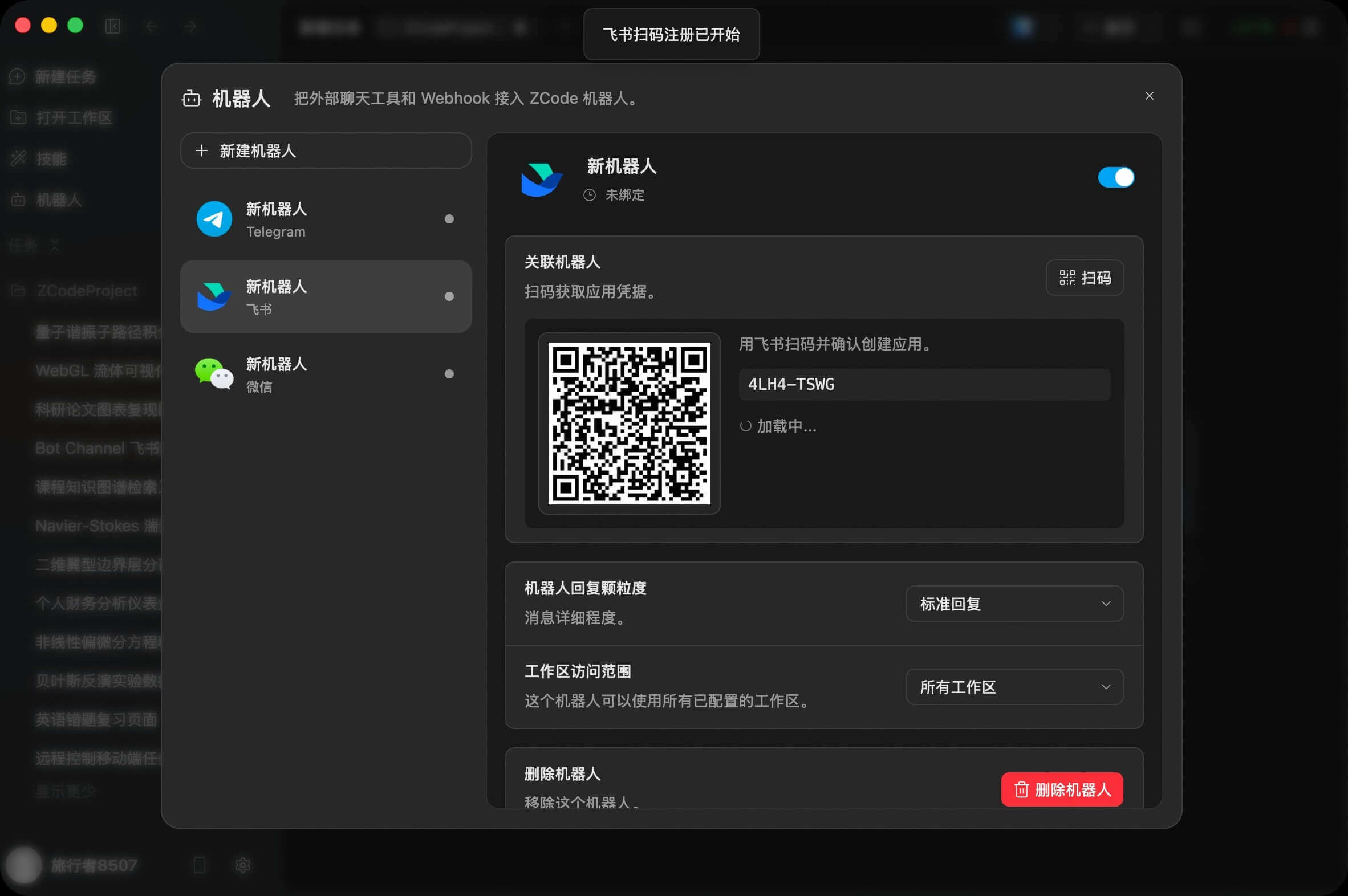Click the 旅行者8507 user profile
The height and width of the screenshot is (896, 1348).
(71, 865)
